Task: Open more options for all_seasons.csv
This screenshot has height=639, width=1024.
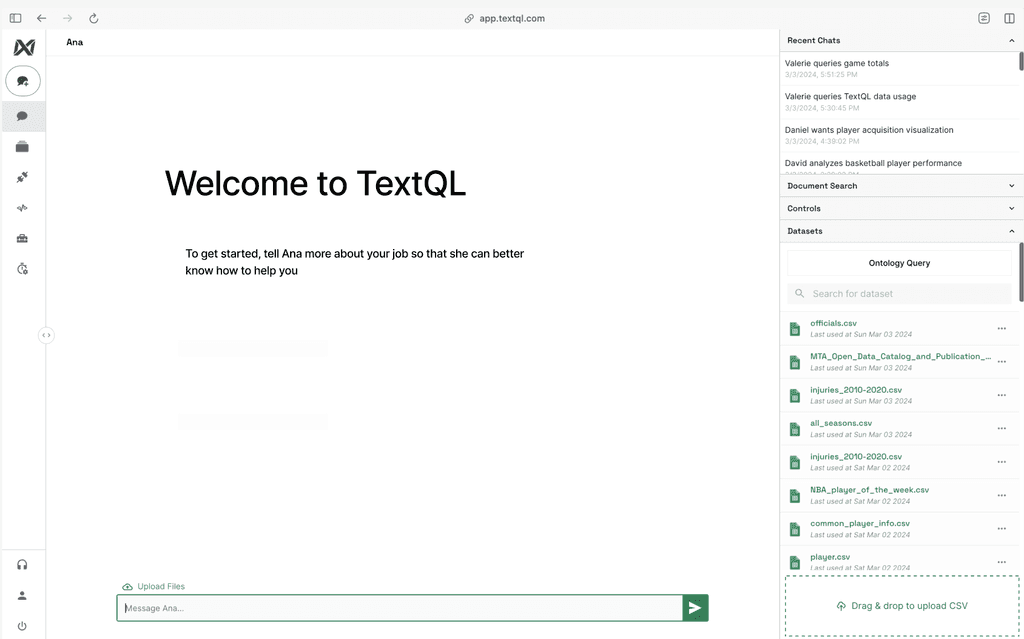Action: 1002,429
